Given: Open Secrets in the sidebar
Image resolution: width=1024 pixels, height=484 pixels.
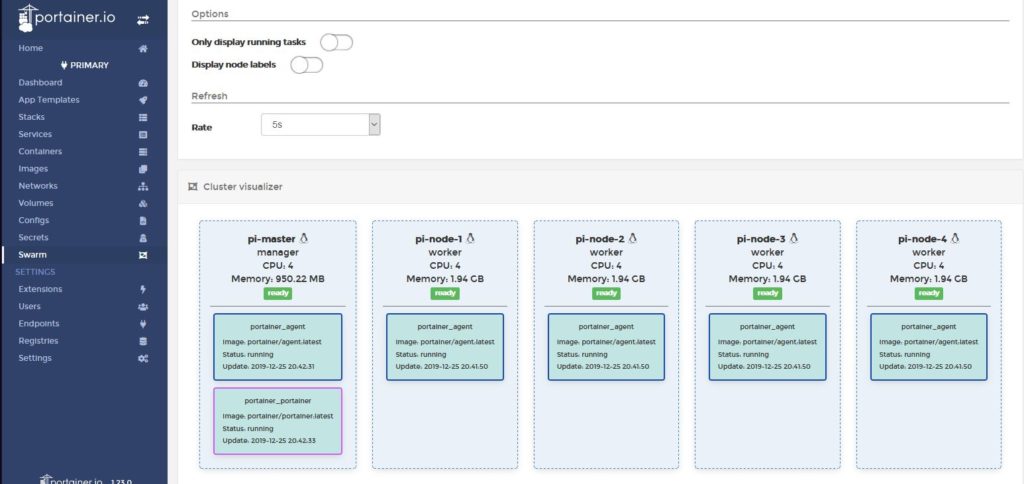Looking at the screenshot, I should pyautogui.click(x=33, y=238).
